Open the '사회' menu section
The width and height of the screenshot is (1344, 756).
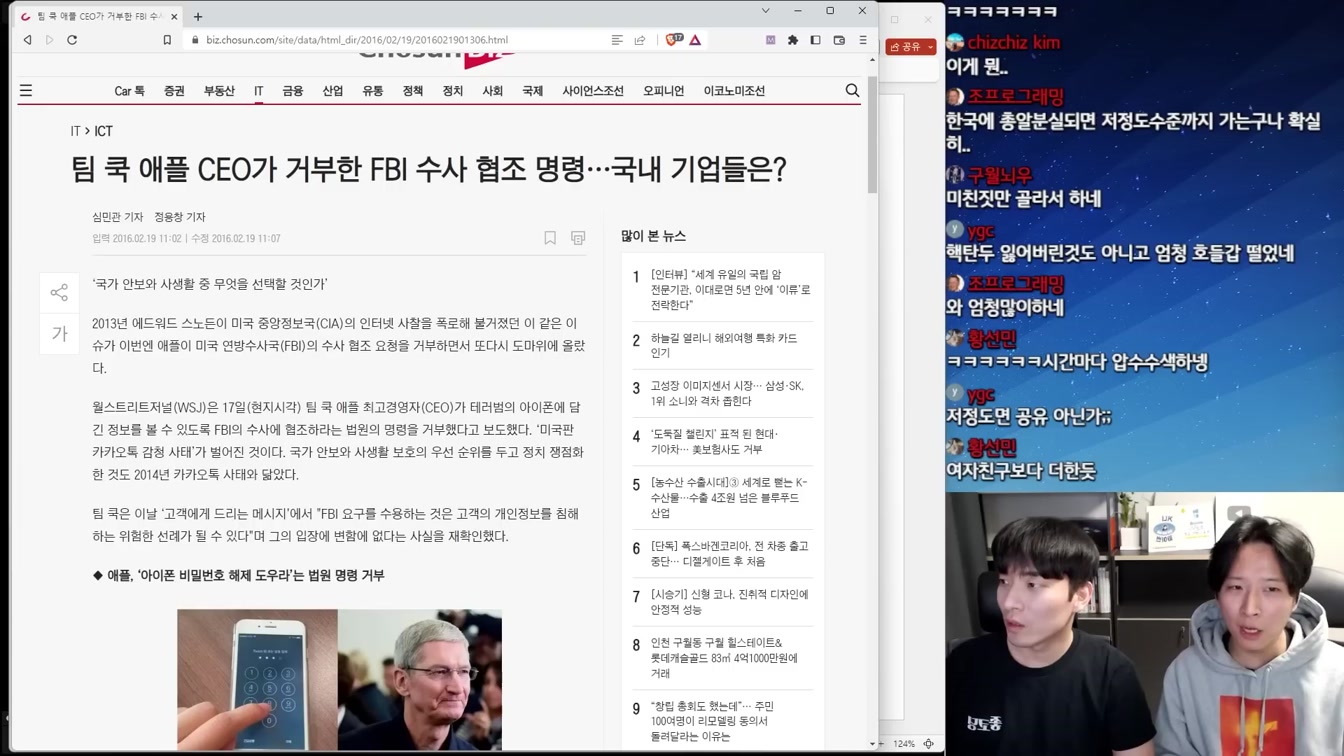[x=493, y=91]
